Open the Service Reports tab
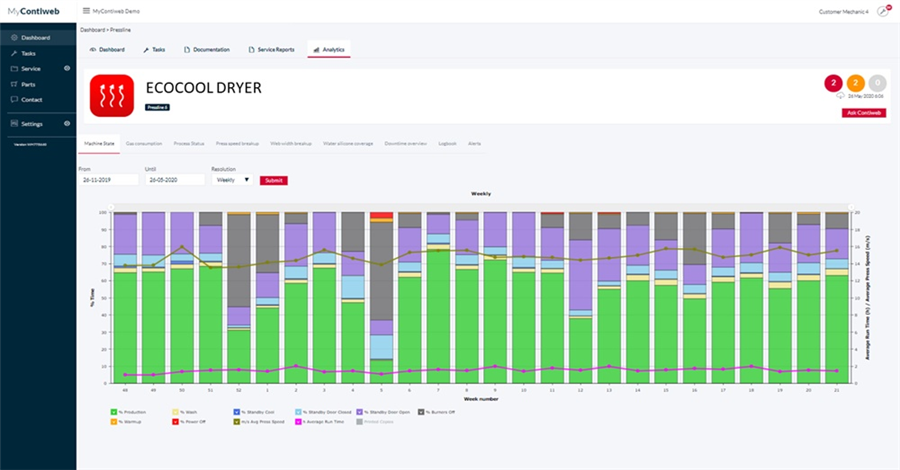The height and width of the screenshot is (470, 900). [271, 50]
